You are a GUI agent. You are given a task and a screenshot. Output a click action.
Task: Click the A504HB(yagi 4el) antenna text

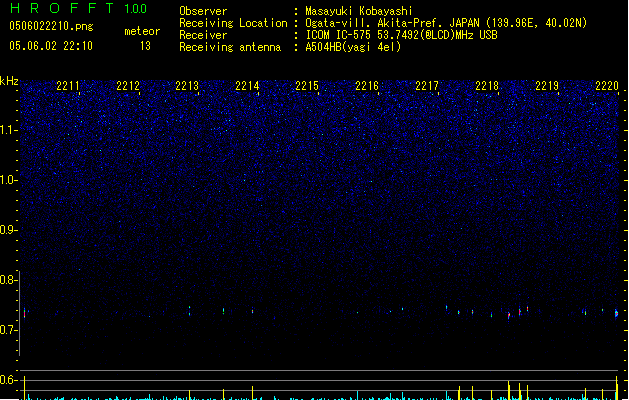[x=353, y=47]
